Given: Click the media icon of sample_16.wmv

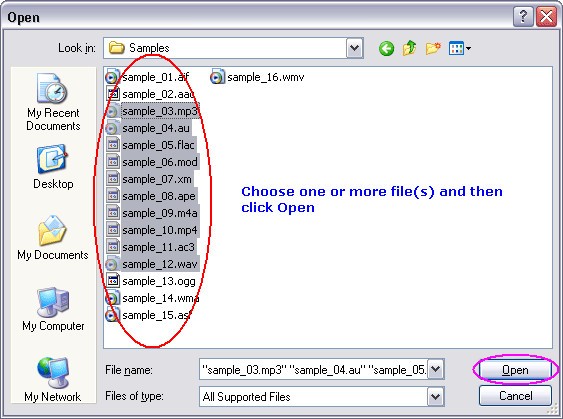Looking at the screenshot, I should (217, 77).
